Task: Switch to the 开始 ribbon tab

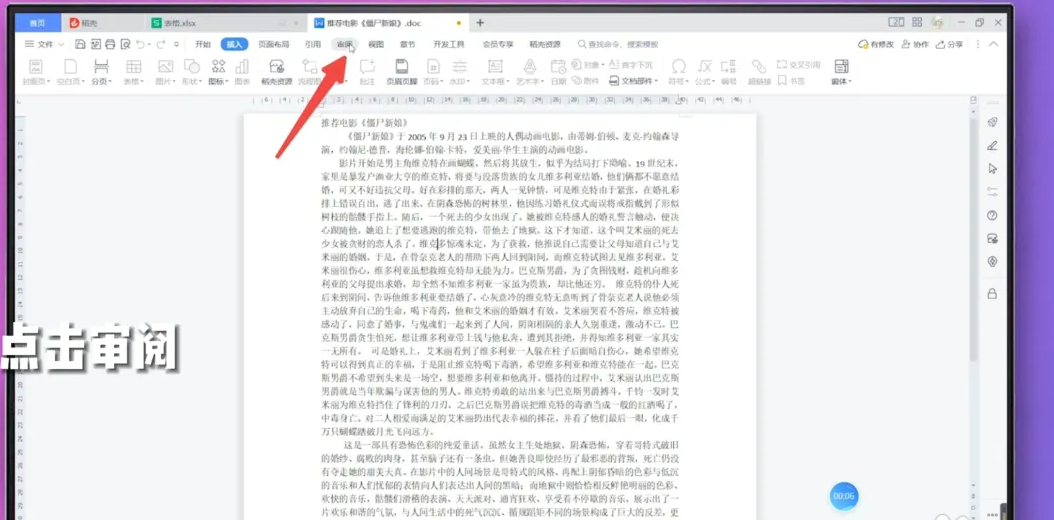Action: 203,44
